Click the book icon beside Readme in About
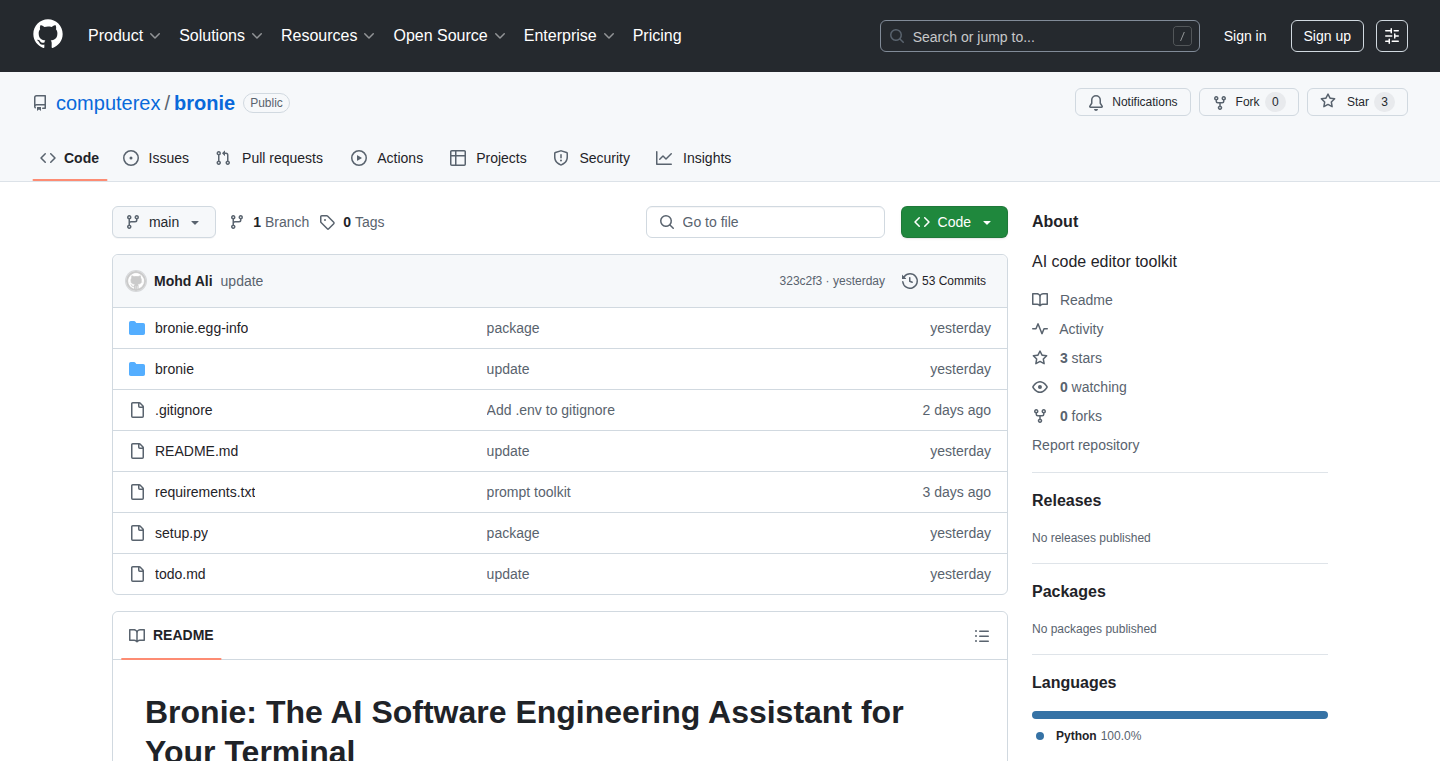Screen dimensions: 1440x761 (1040, 300)
